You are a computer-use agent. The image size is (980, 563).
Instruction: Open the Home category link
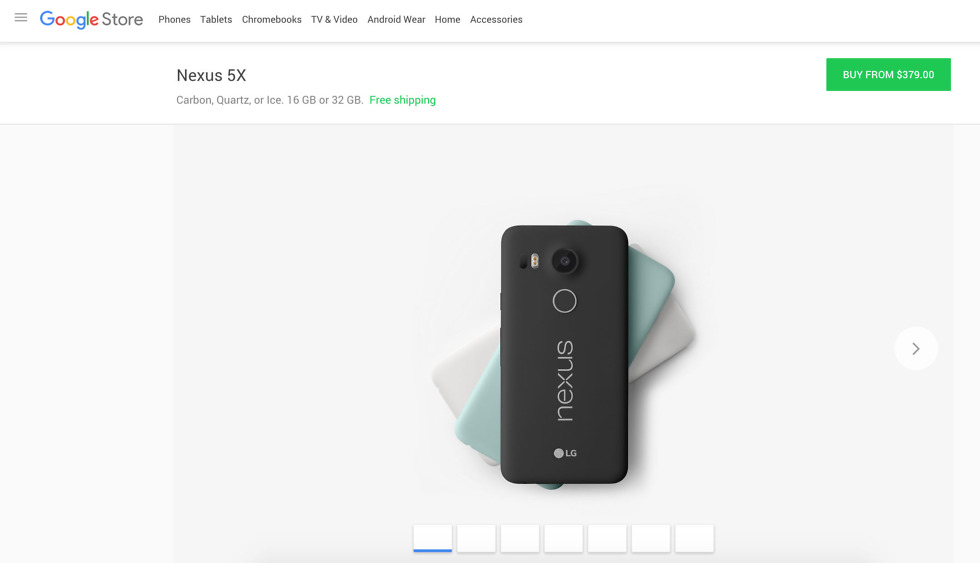point(448,19)
